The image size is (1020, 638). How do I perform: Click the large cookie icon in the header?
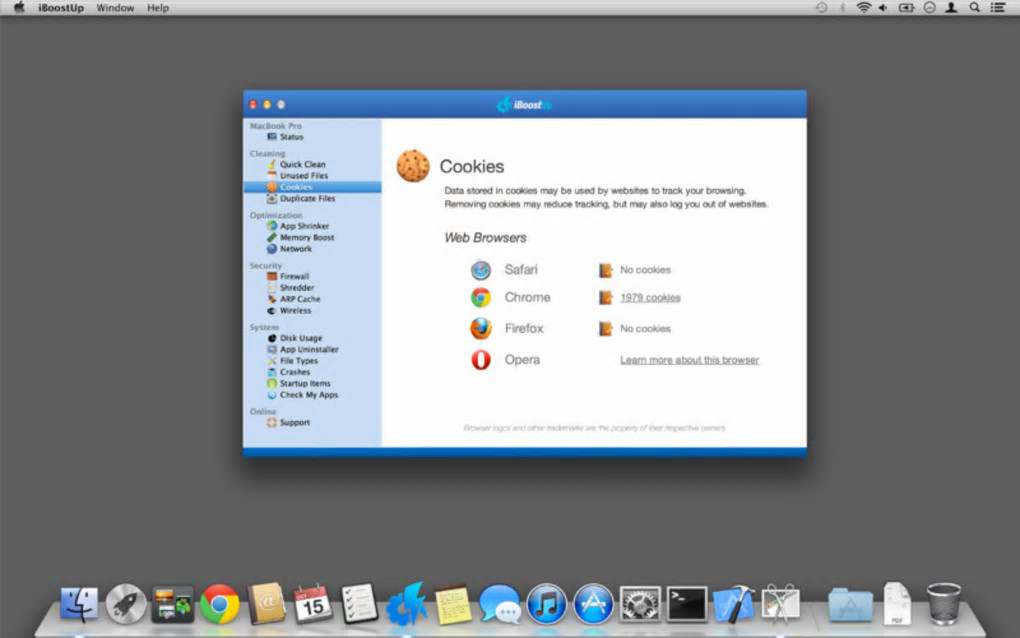[413, 166]
